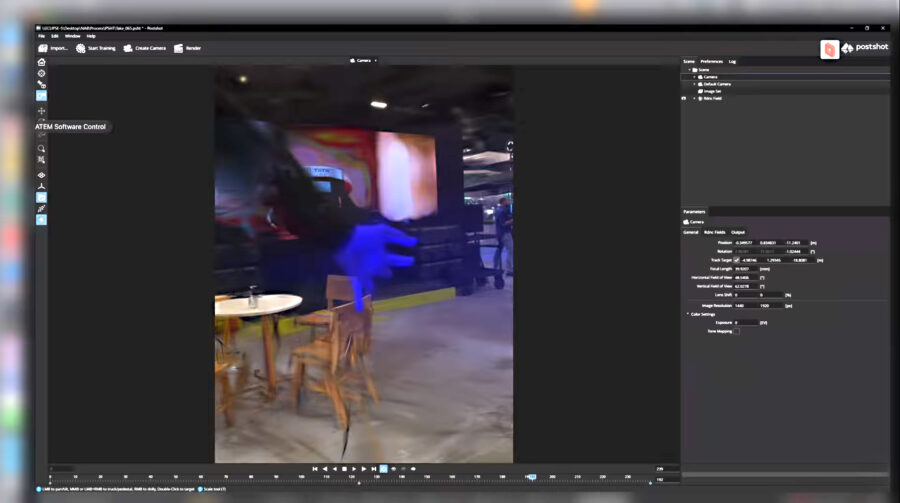Viewport: 900px width, 503px height.
Task: Click the red app badge beside Postshot logo
Action: [x=829, y=50]
